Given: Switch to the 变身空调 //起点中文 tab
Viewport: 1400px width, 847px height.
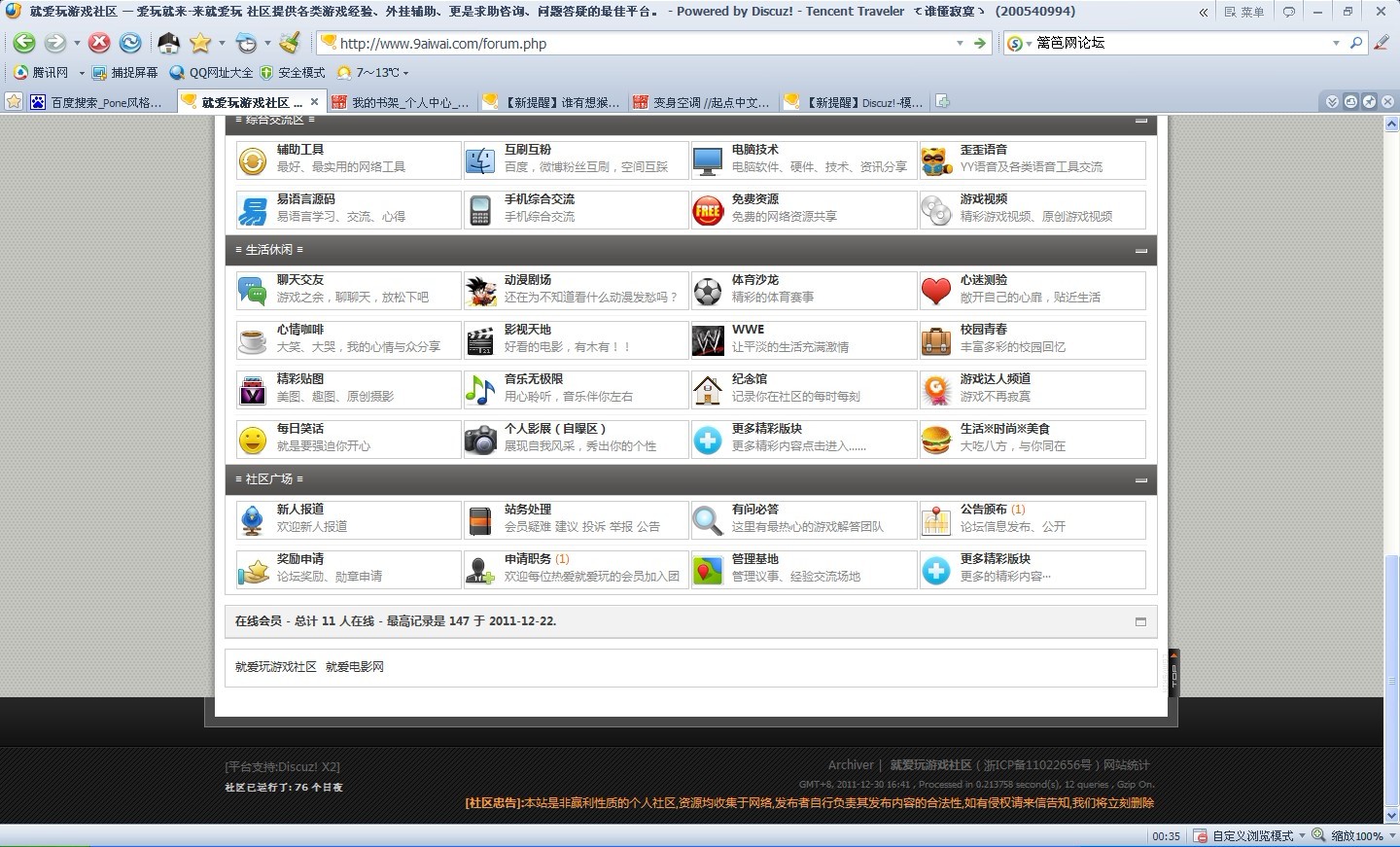Looking at the screenshot, I should pyautogui.click(x=702, y=101).
